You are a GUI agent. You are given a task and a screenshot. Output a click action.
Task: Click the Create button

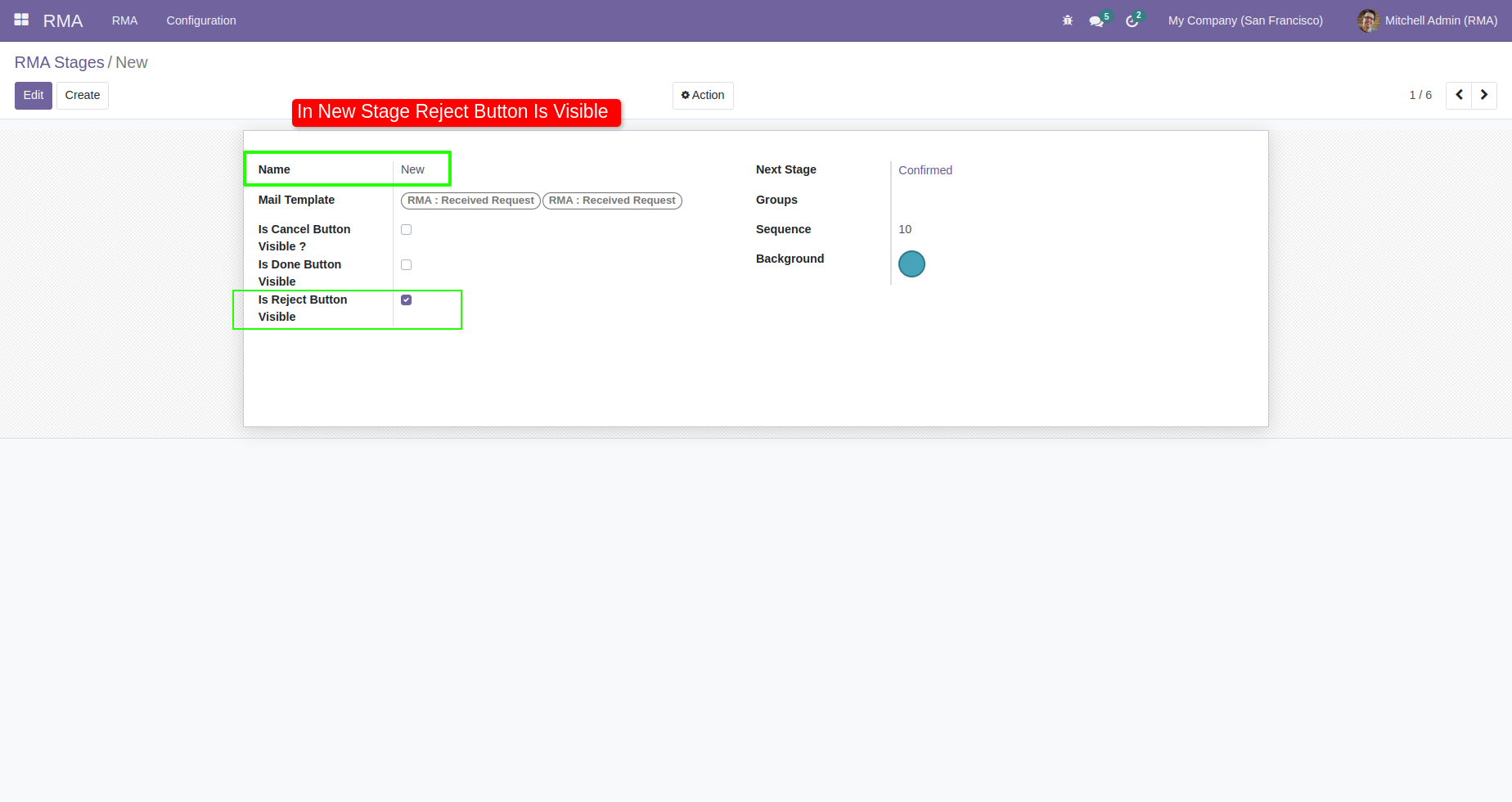tap(83, 95)
